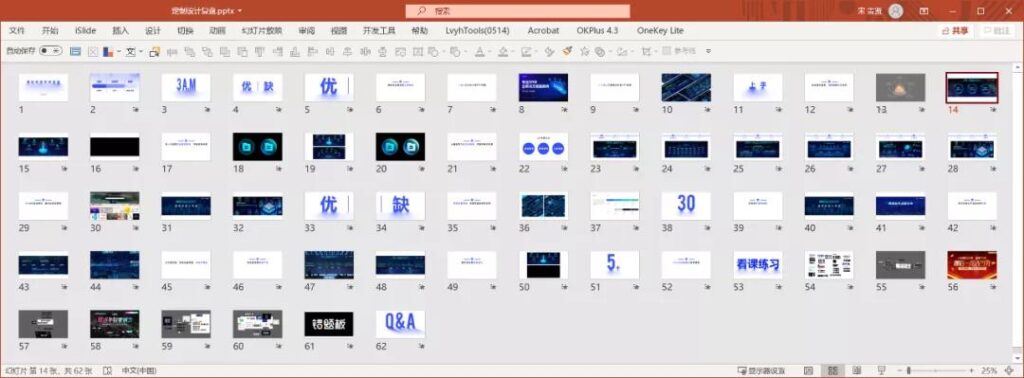Open the 设计 tab
Viewport: 1024px width, 378px height.
[x=153, y=31]
